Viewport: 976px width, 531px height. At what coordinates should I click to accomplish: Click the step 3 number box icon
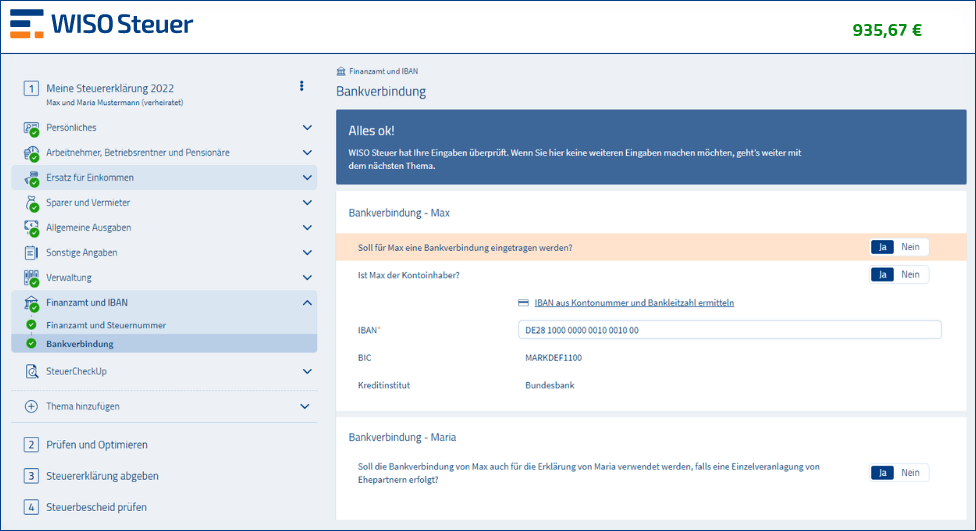31,476
